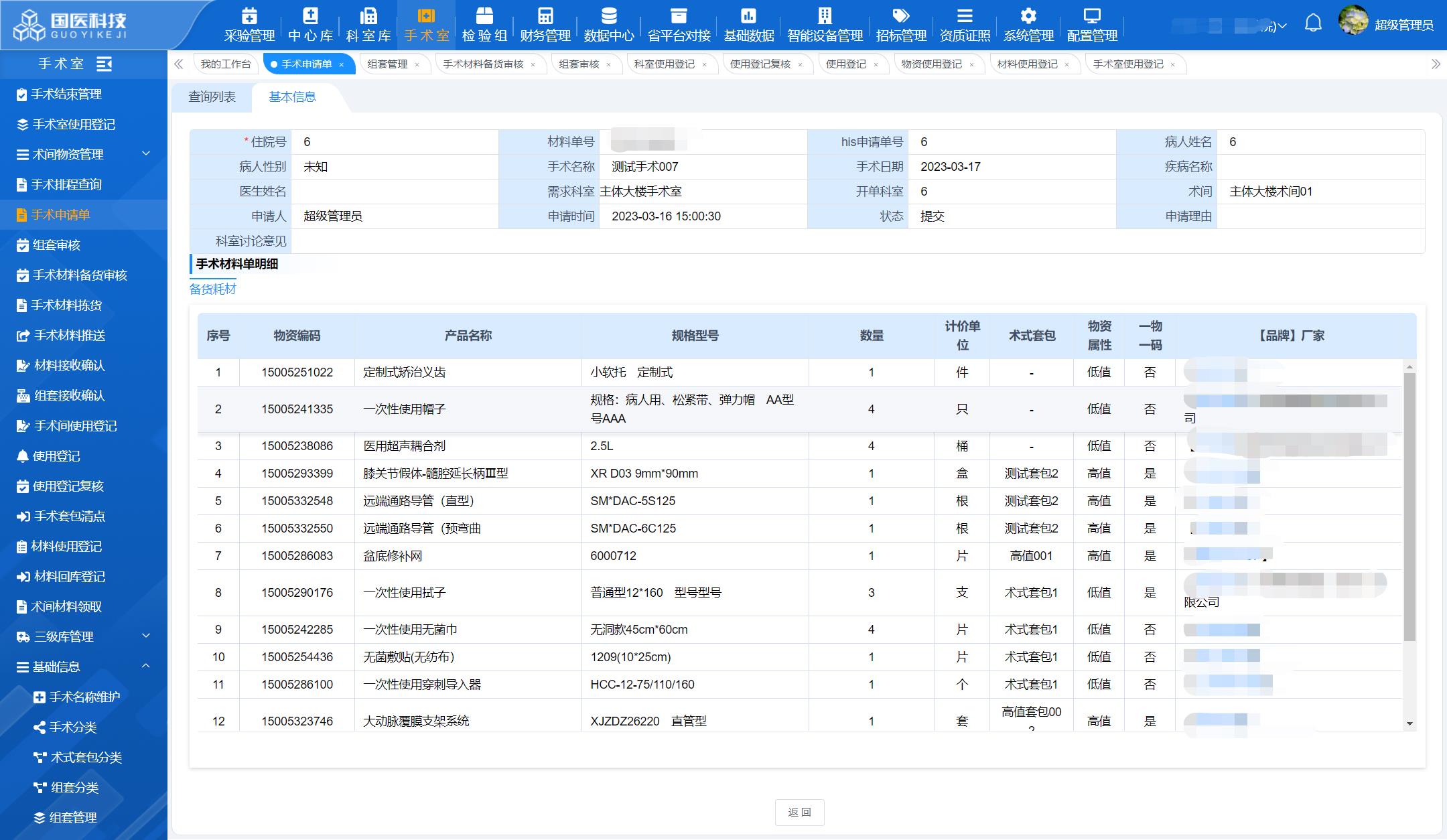Collapse sidebar with 手术室 menu-fold icon
Image resolution: width=1447 pixels, height=840 pixels.
(105, 64)
